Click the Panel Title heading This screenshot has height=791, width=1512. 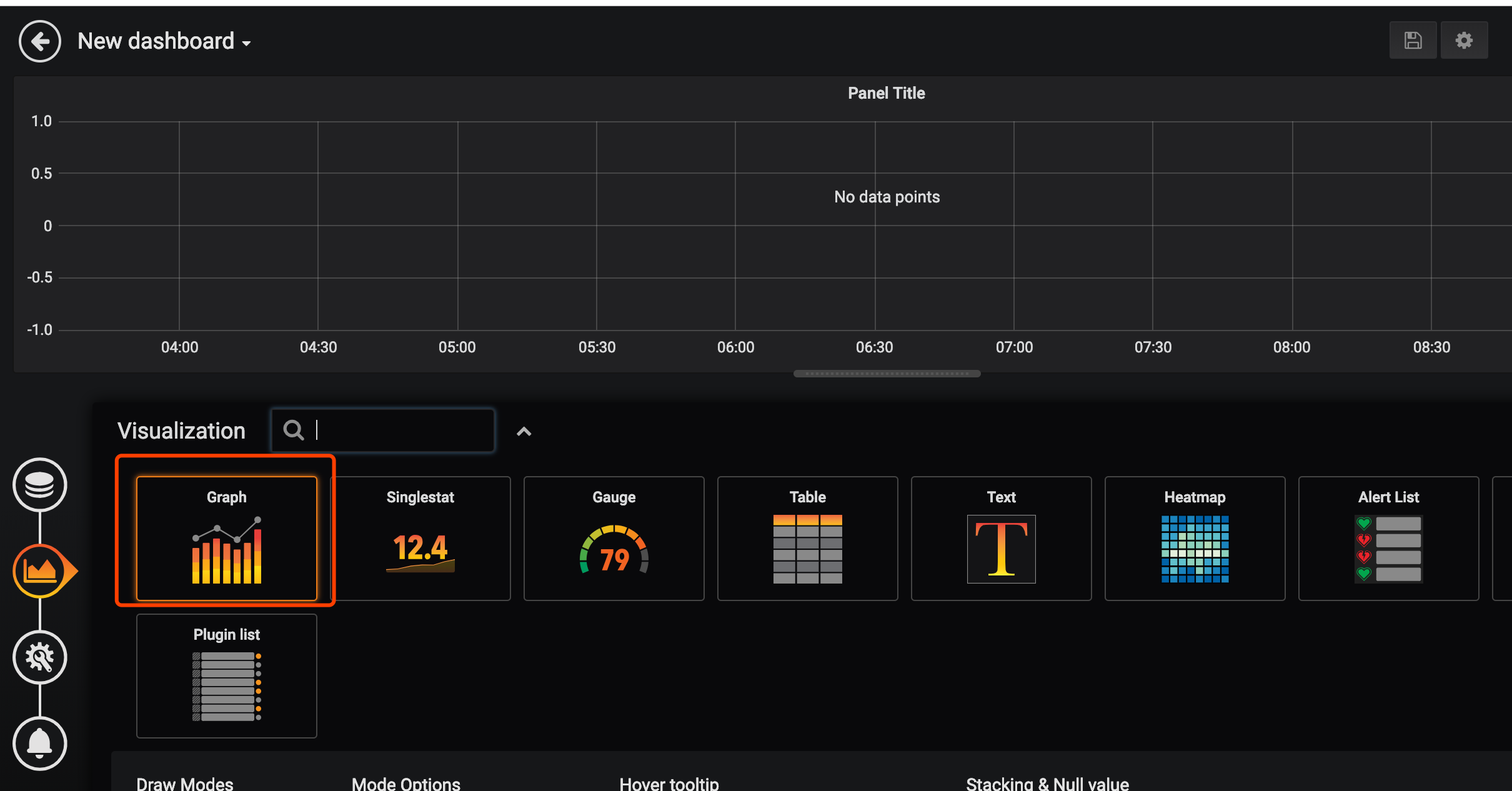[886, 92]
